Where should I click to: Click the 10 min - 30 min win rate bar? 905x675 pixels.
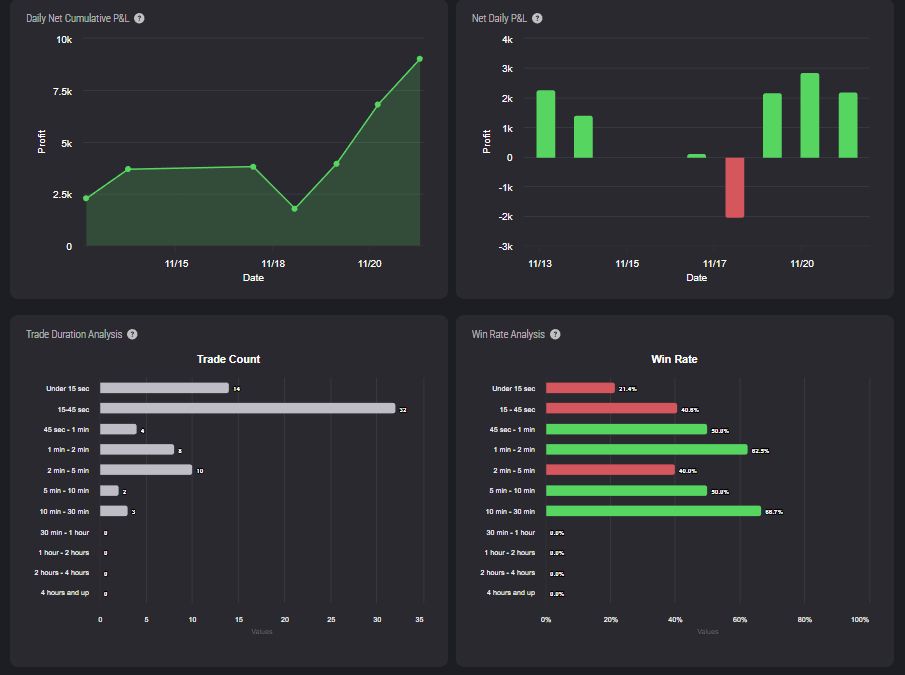click(x=653, y=511)
